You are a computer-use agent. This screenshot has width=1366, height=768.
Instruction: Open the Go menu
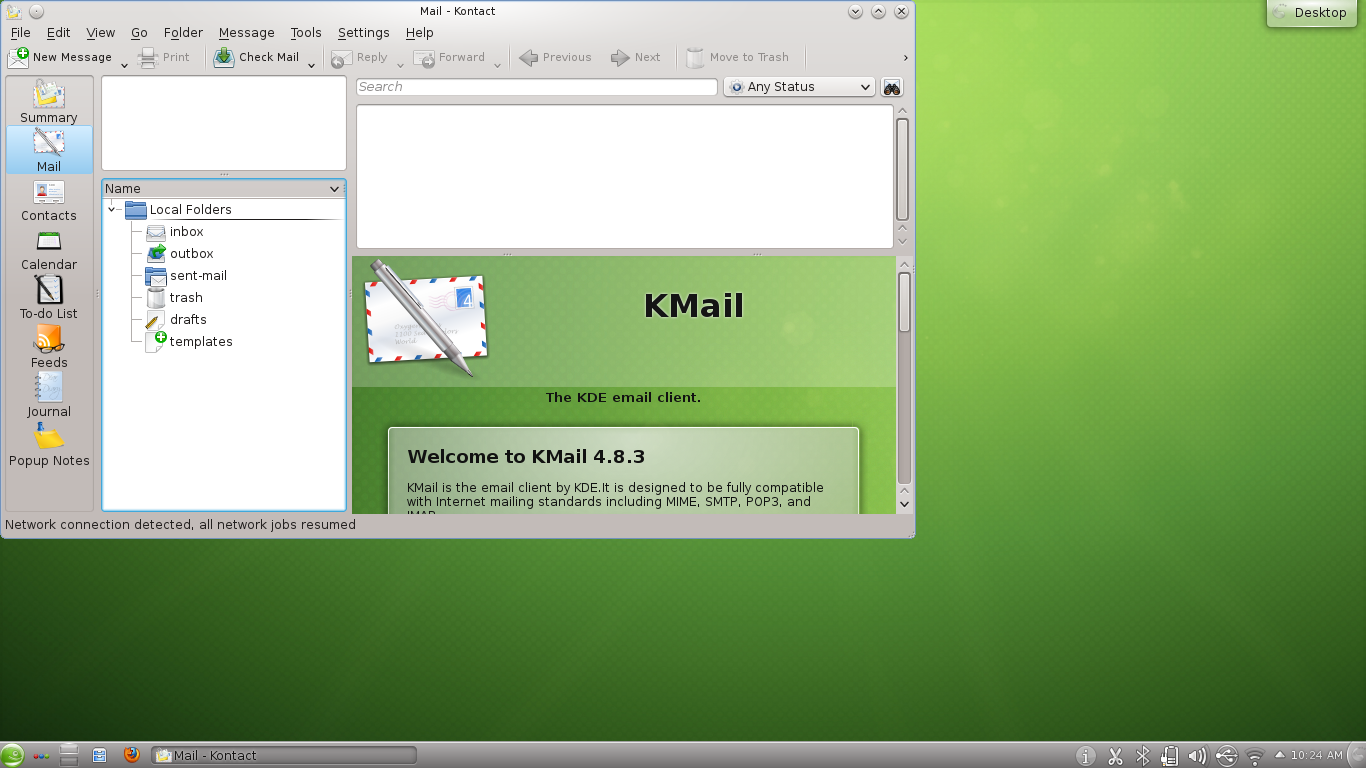point(139,33)
